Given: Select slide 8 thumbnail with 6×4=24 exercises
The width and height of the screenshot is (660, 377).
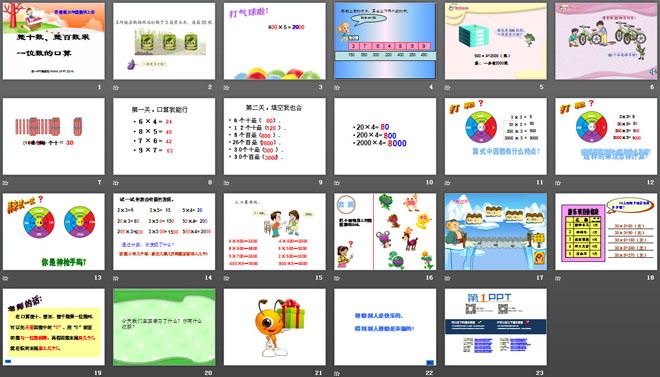Looking at the screenshot, I should coord(164,136).
